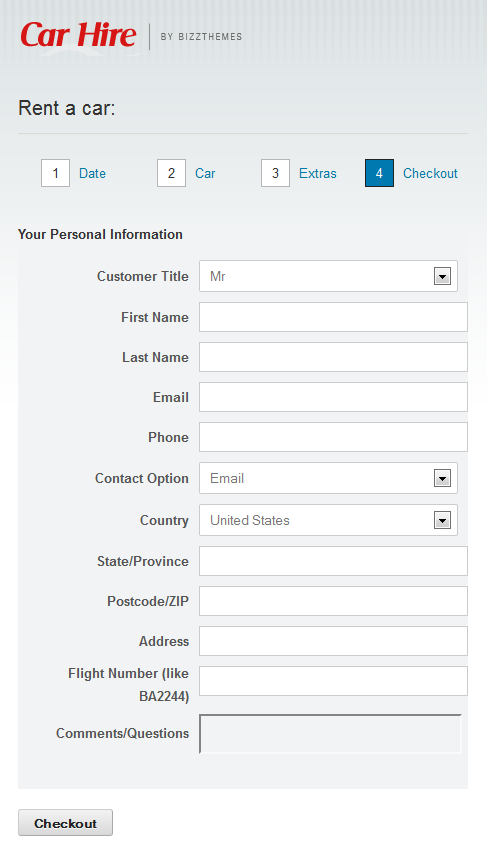Image resolution: width=487 pixels, height=849 pixels.
Task: Select step number 1 box
Action: click(x=55, y=173)
